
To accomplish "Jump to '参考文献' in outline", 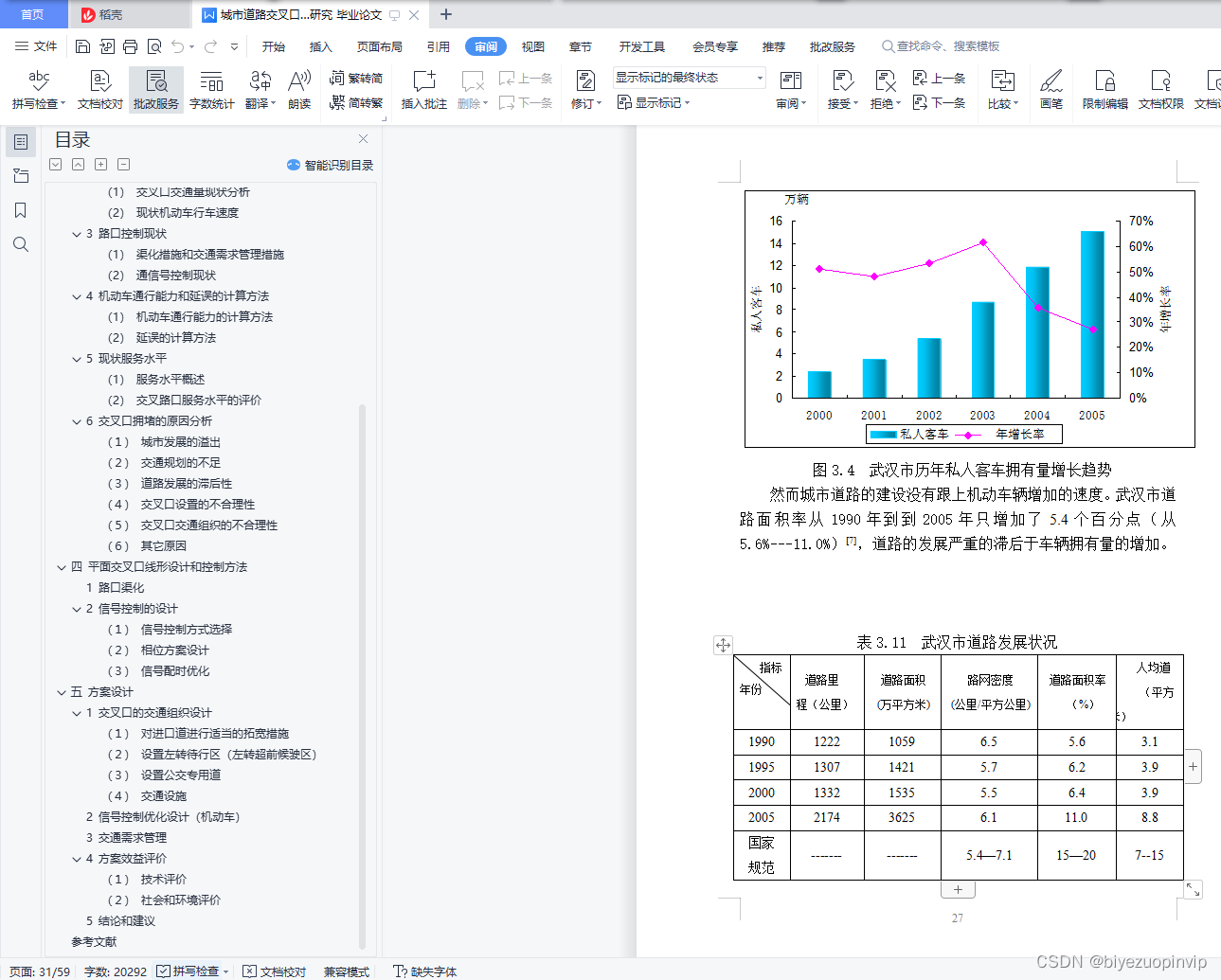I will [94, 942].
